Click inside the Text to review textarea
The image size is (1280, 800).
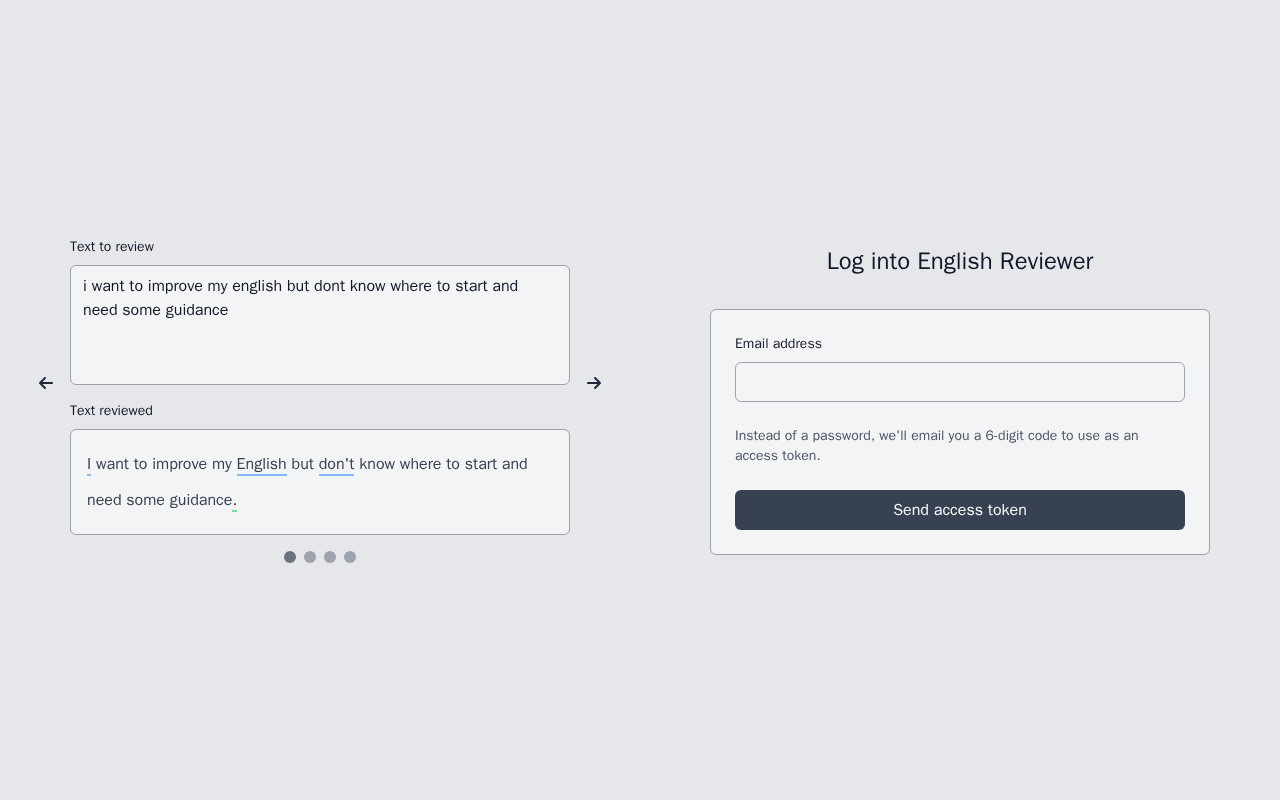[320, 325]
